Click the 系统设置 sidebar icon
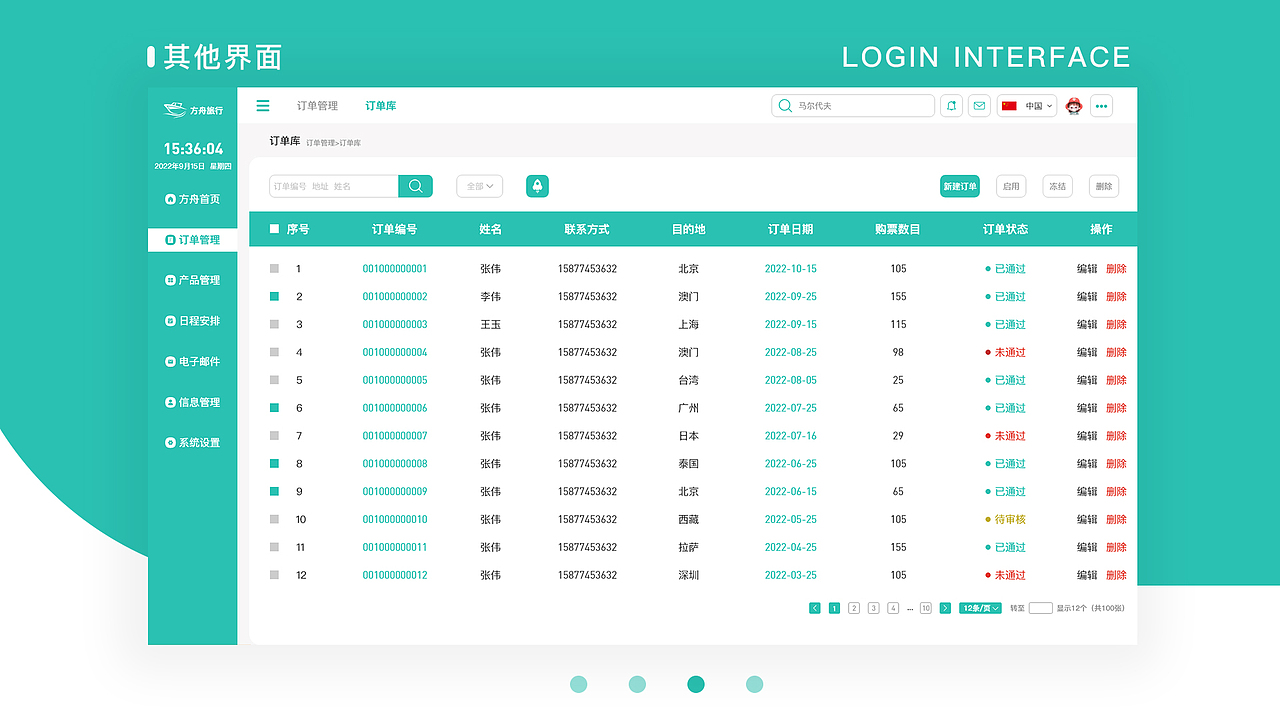This screenshot has height=721, width=1280. click(x=170, y=442)
